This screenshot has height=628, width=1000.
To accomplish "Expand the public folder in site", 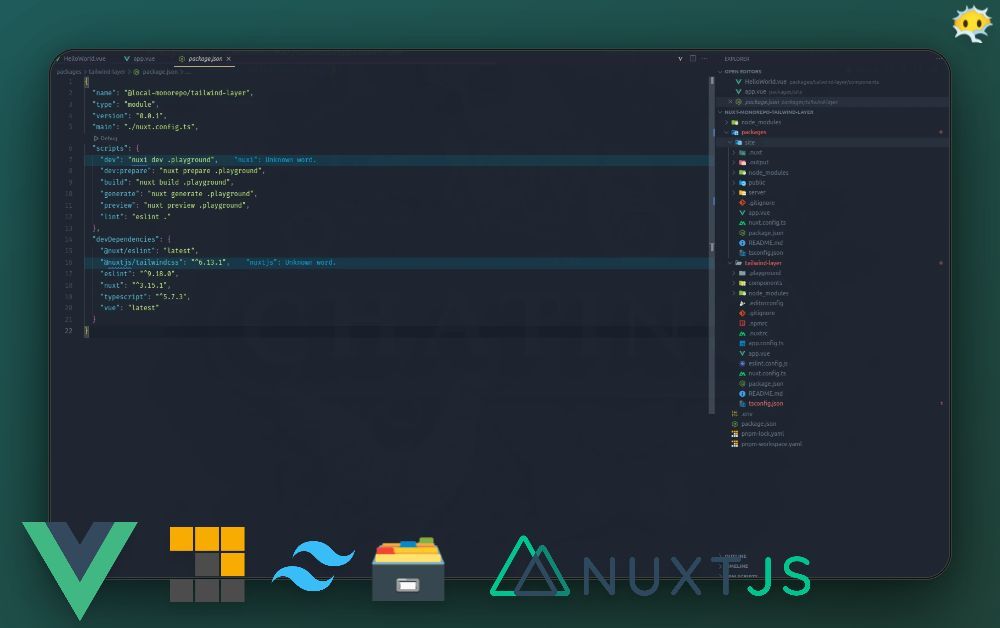I will 733,182.
